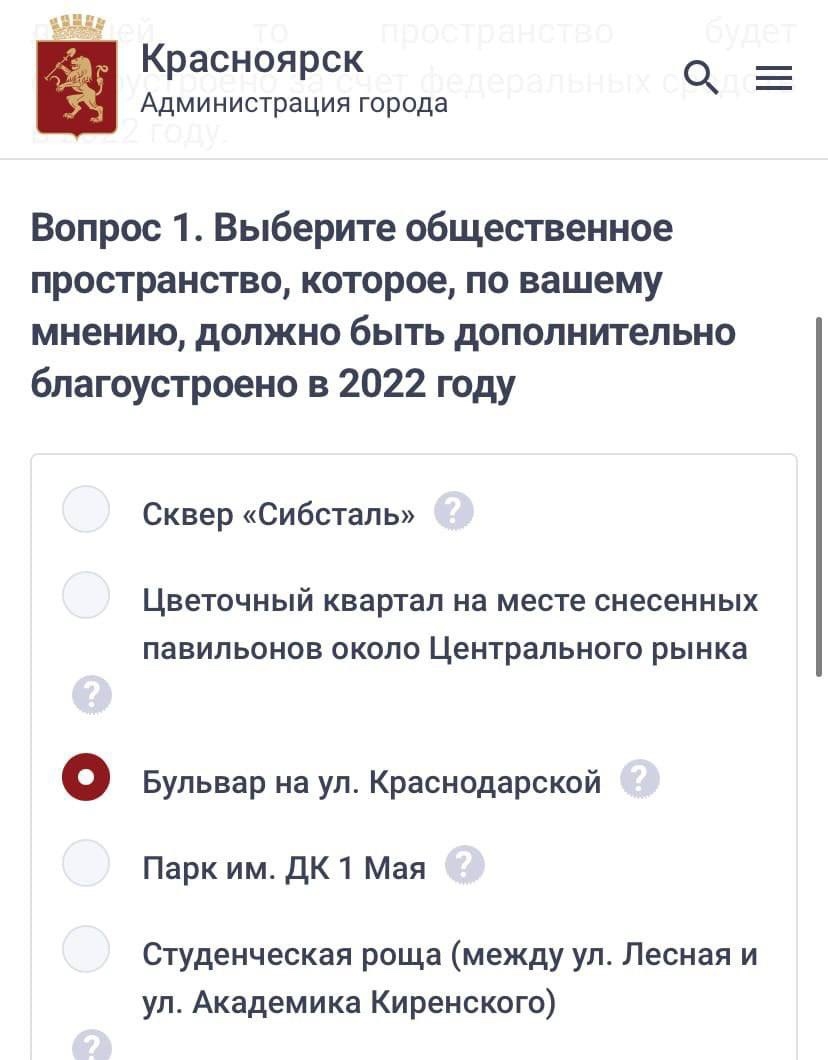
Task: Open the site search magnifier
Action: click(701, 77)
